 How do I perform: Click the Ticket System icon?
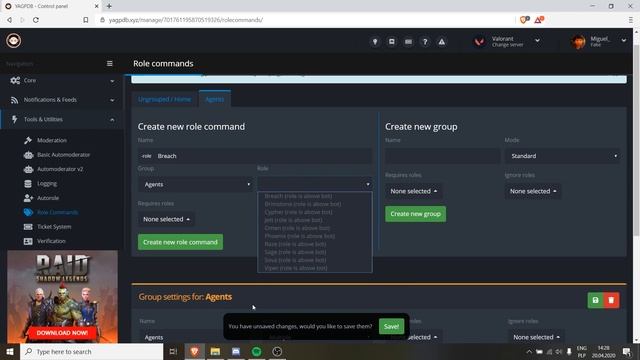coord(28,227)
